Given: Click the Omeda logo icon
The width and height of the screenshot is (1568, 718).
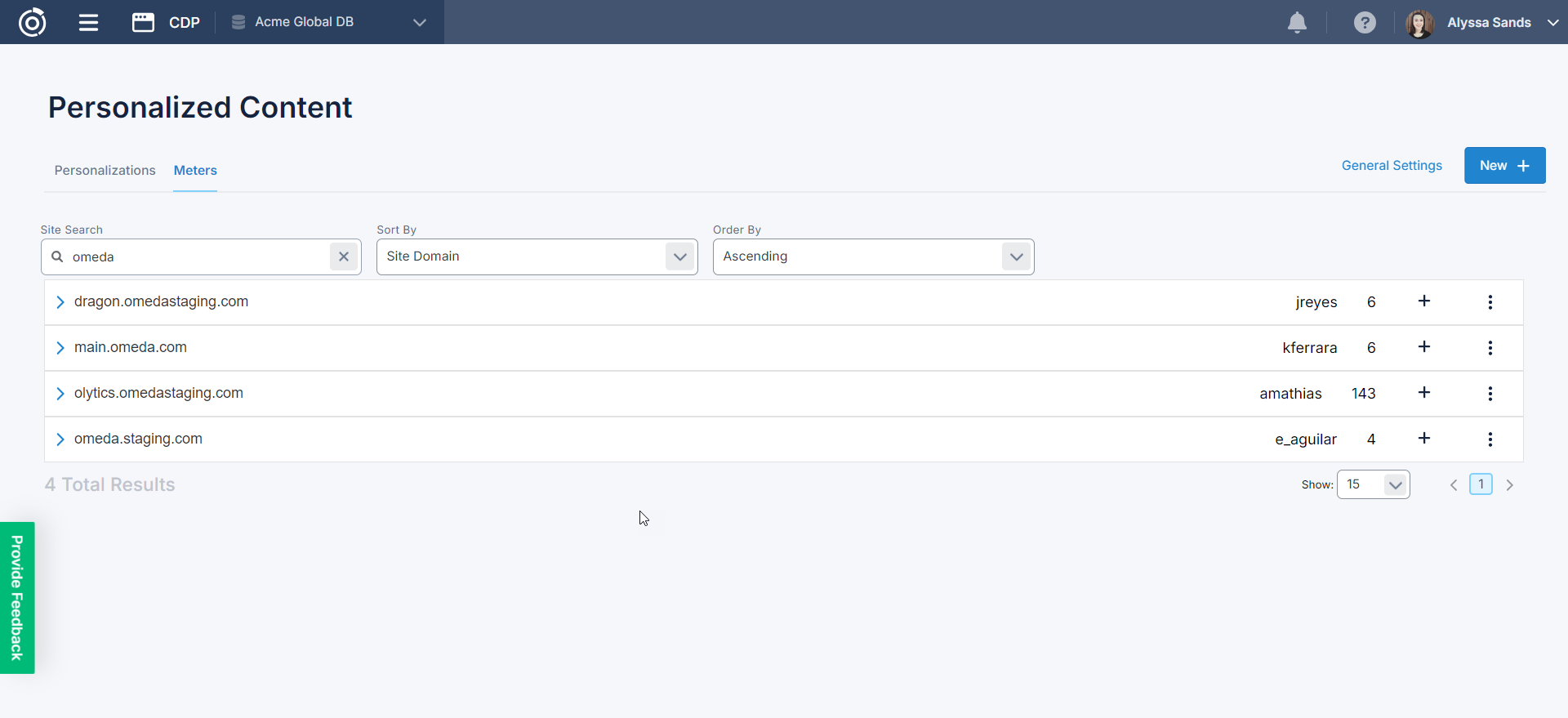Looking at the screenshot, I should click(32, 22).
